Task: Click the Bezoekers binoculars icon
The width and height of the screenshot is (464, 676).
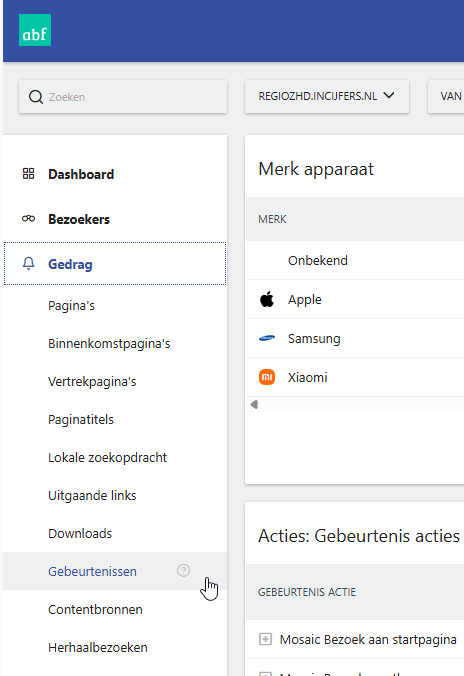Action: pyautogui.click(x=28, y=219)
